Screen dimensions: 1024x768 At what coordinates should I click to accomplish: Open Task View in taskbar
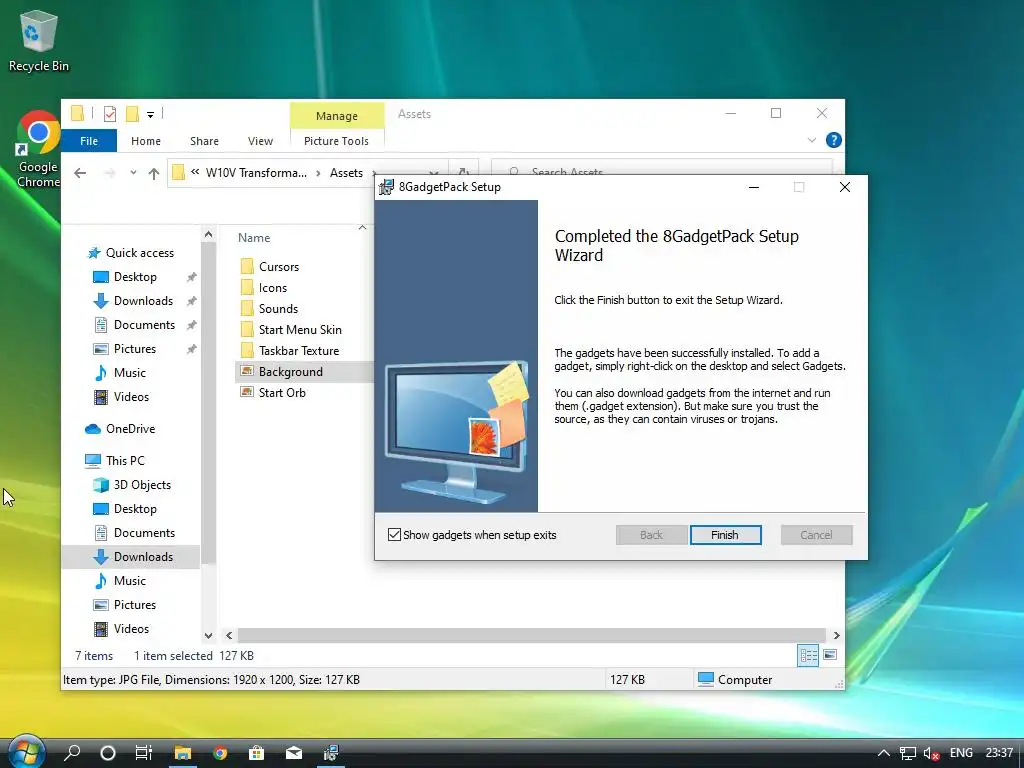click(144, 753)
